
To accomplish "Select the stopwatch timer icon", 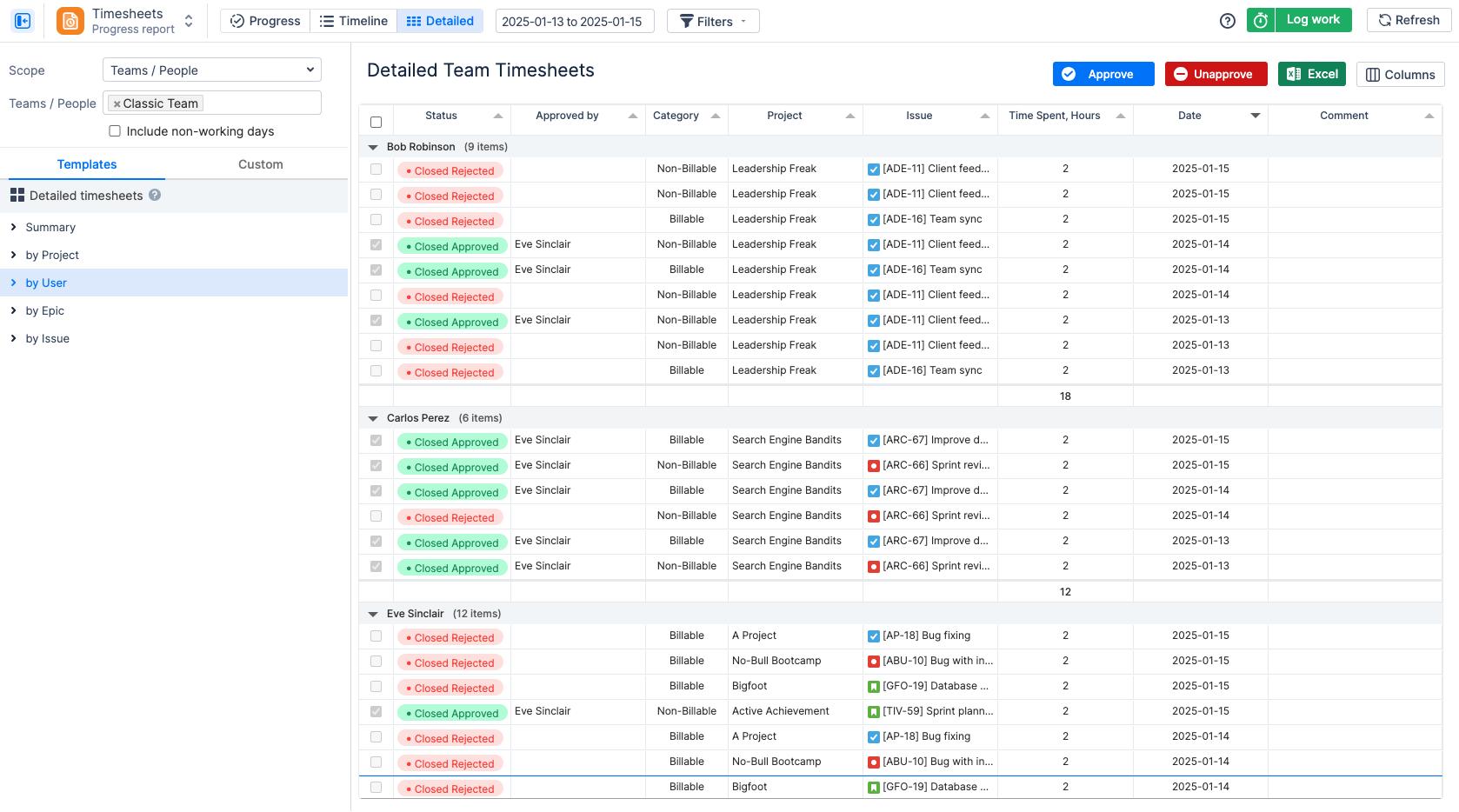I will 1260,19.
